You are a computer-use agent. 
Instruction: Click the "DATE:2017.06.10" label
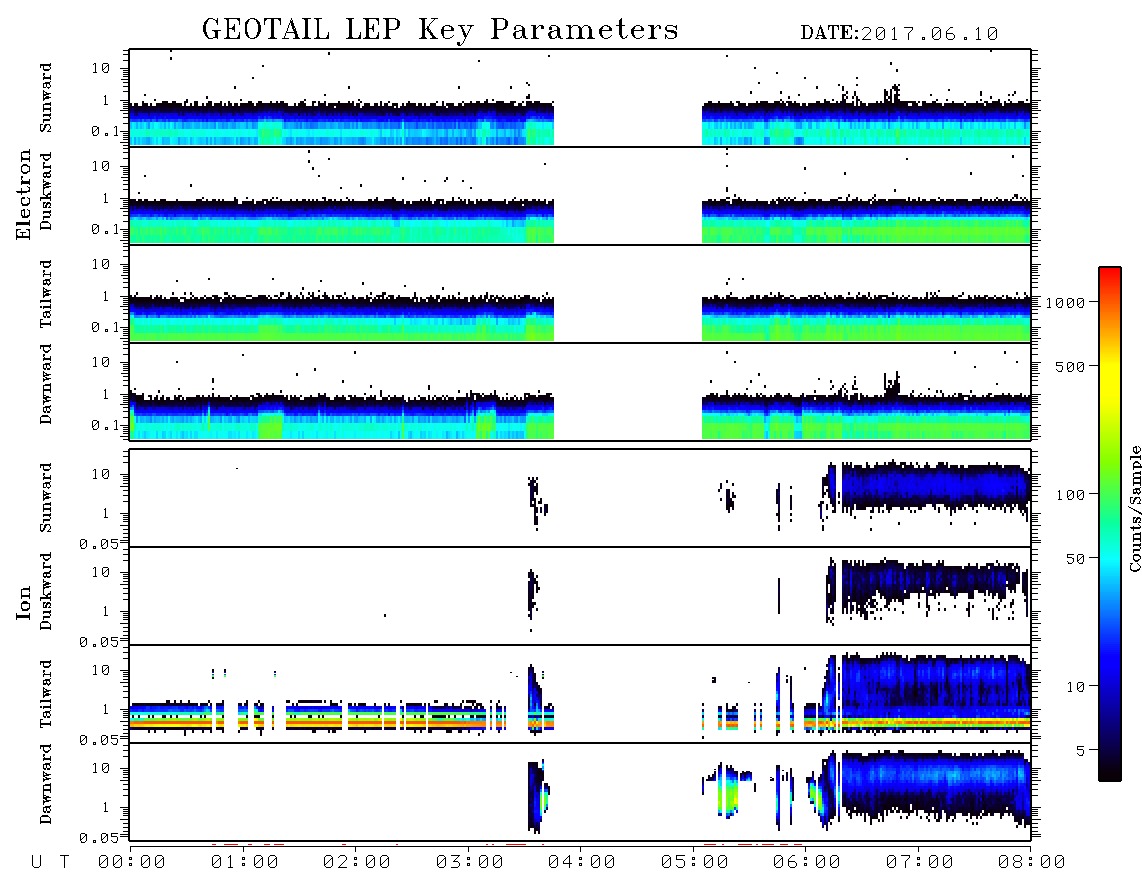point(899,34)
